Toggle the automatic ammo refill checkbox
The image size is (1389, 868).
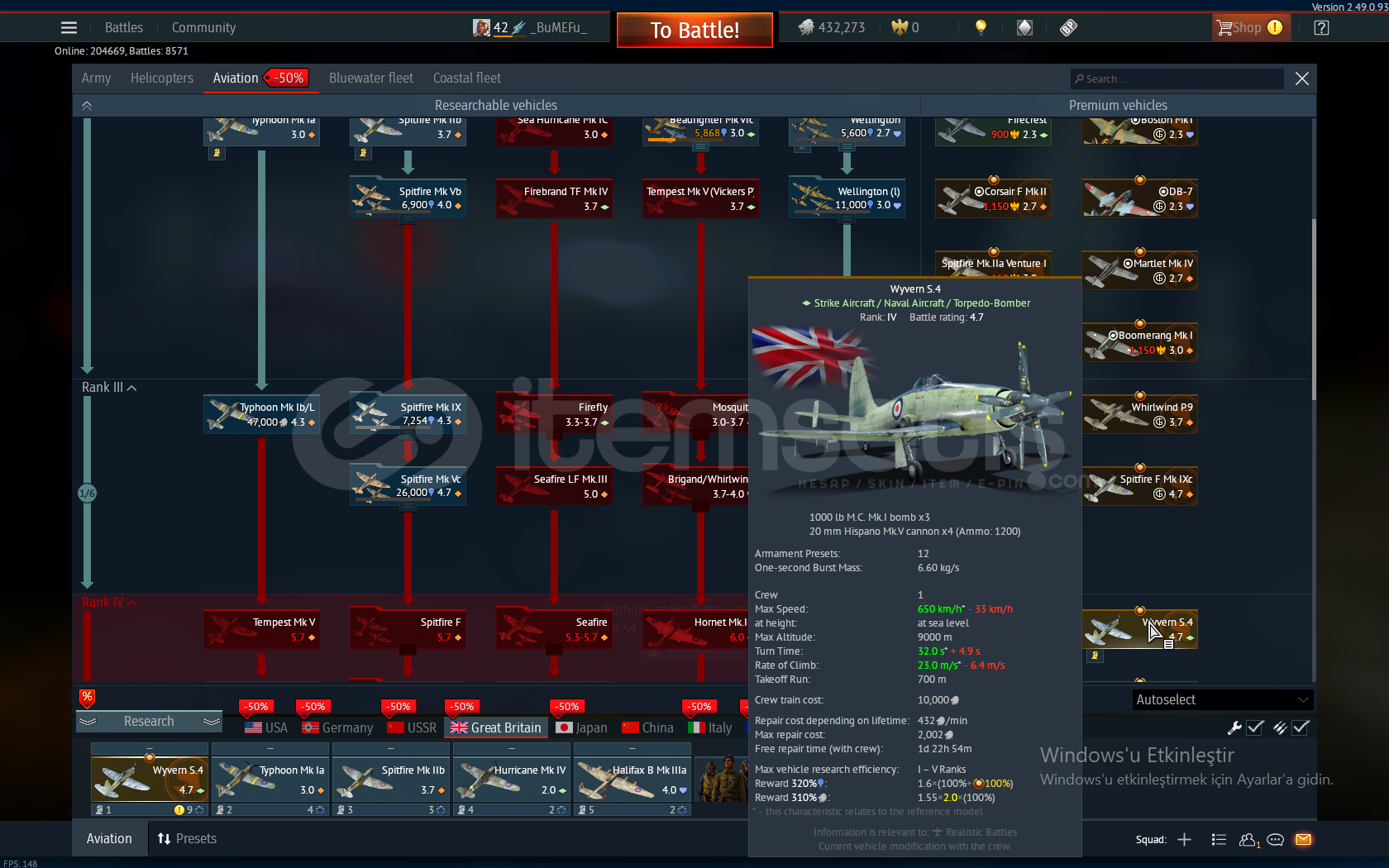[x=1301, y=727]
